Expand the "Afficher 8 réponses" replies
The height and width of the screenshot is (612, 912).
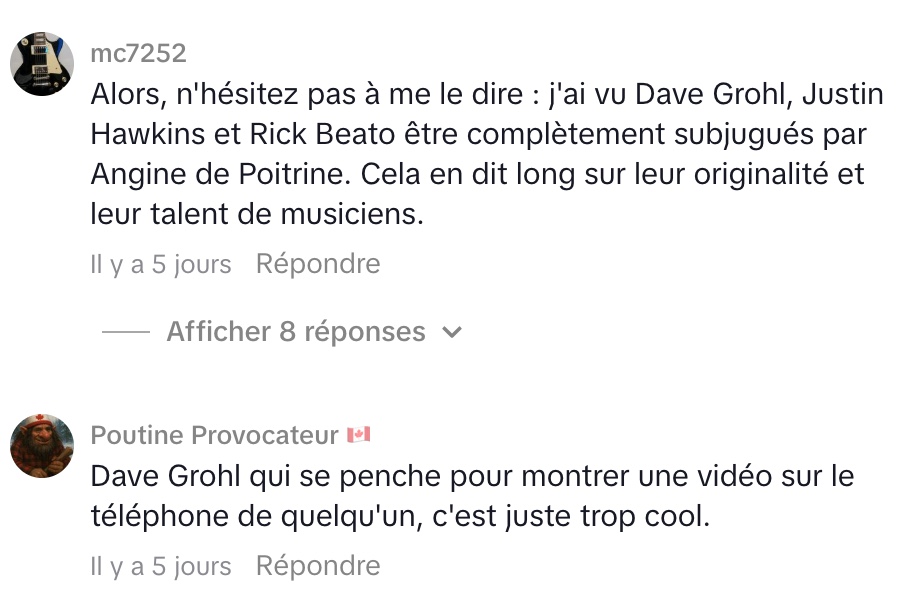click(296, 332)
